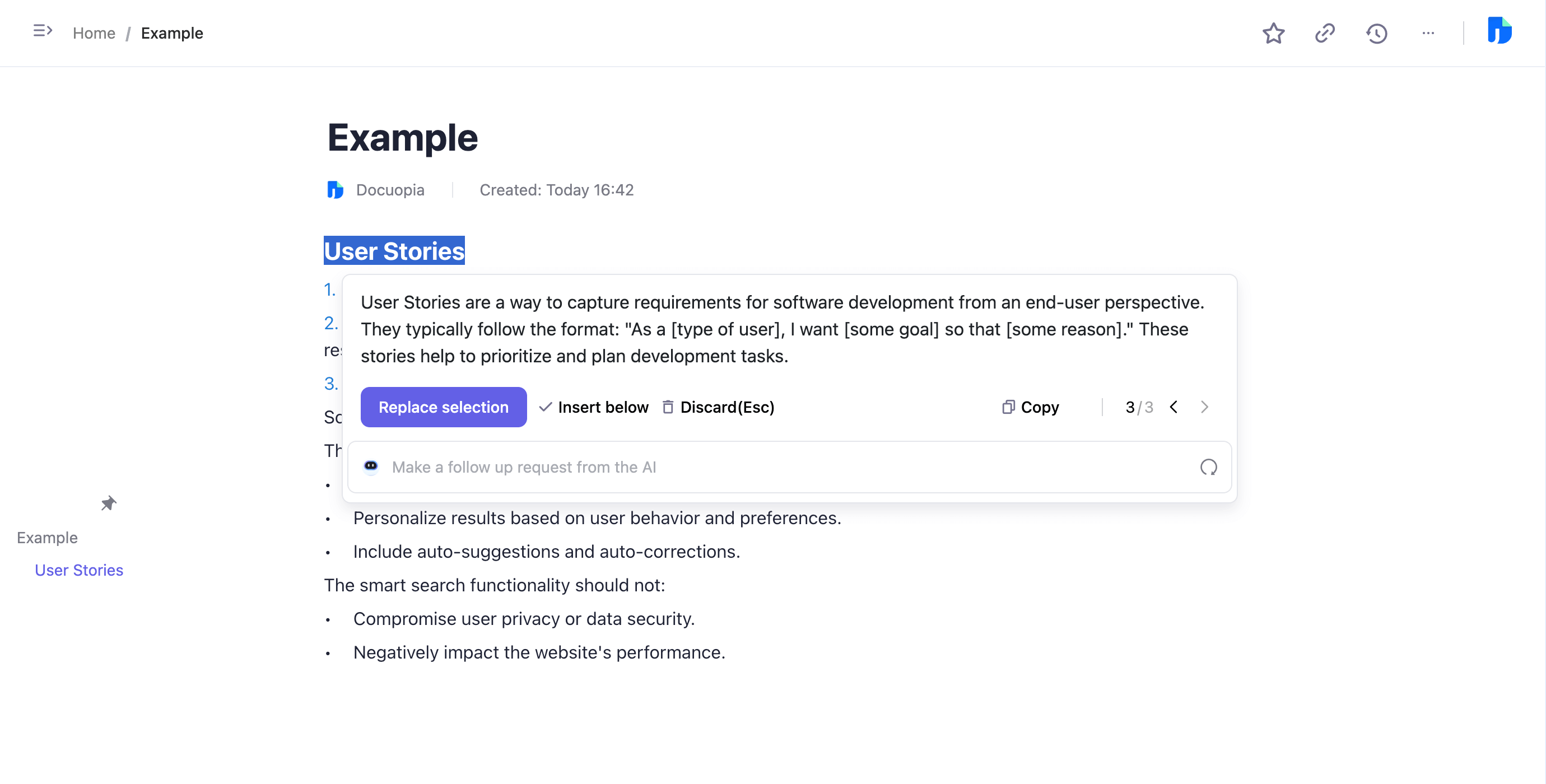Open version history via the clock icon
Screen dimensions: 1546x784
click(x=1377, y=34)
